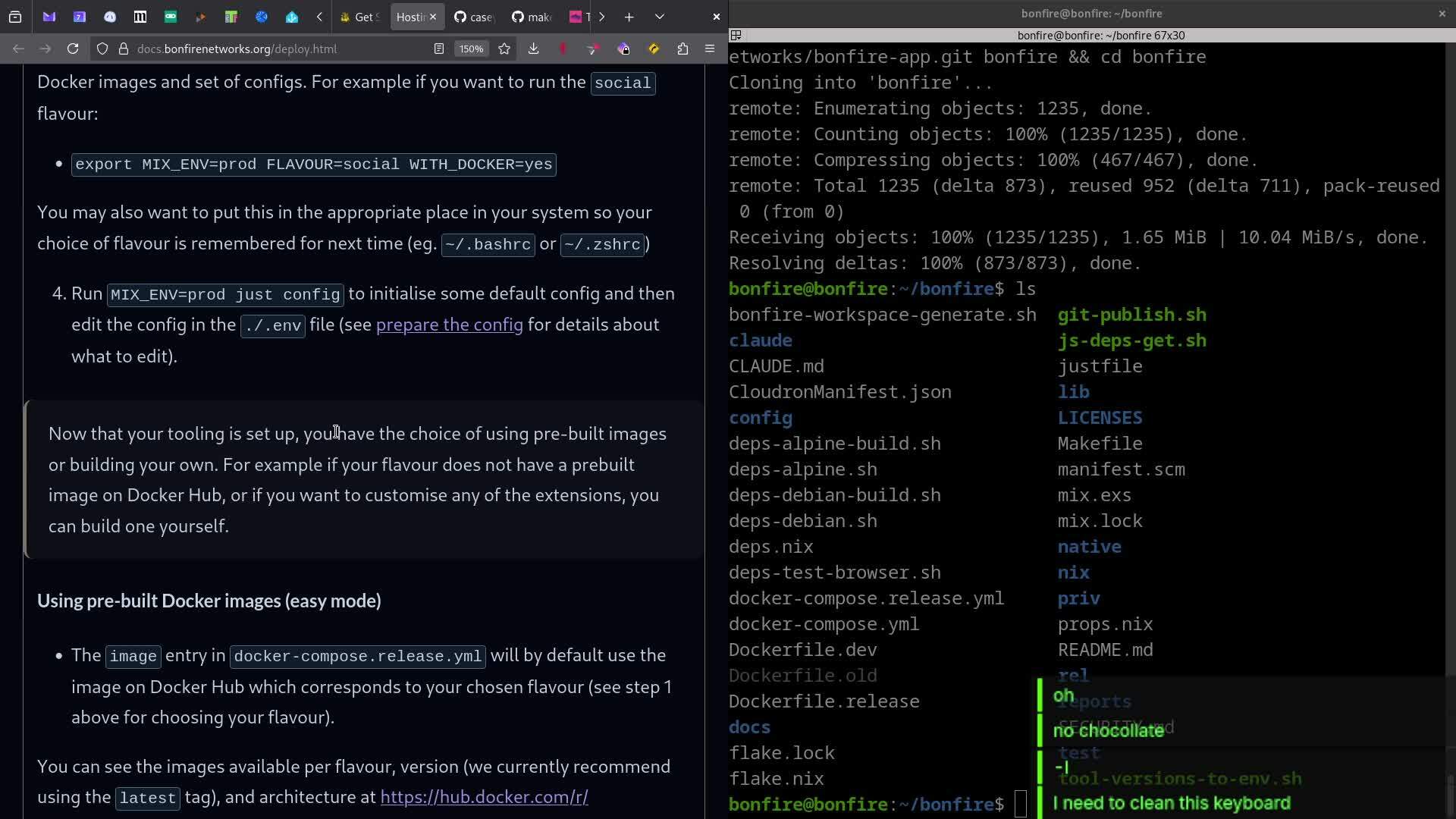The image size is (1456, 819).
Task: Switch to the pink-icon 'T' tab
Action: pos(579,17)
